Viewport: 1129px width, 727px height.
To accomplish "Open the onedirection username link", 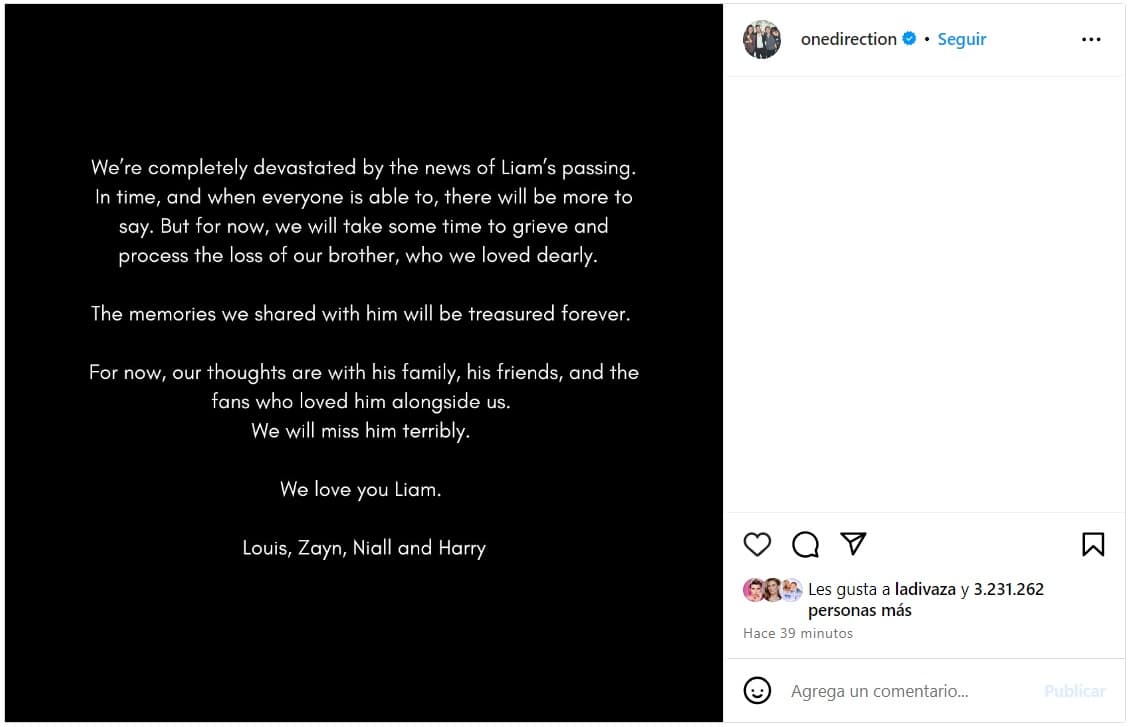I will tap(848, 39).
